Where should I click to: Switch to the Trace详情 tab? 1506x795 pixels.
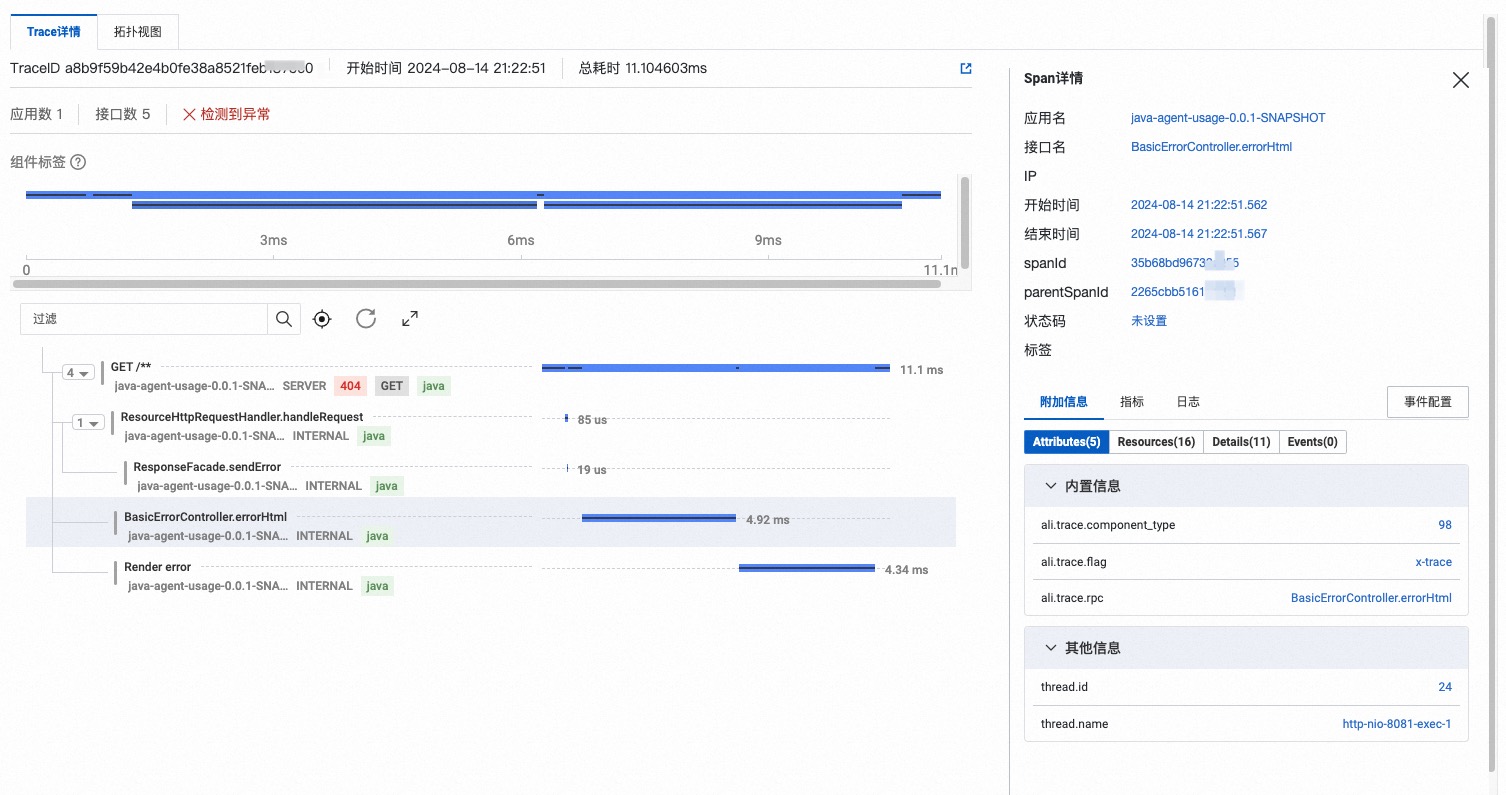pyautogui.click(x=54, y=32)
